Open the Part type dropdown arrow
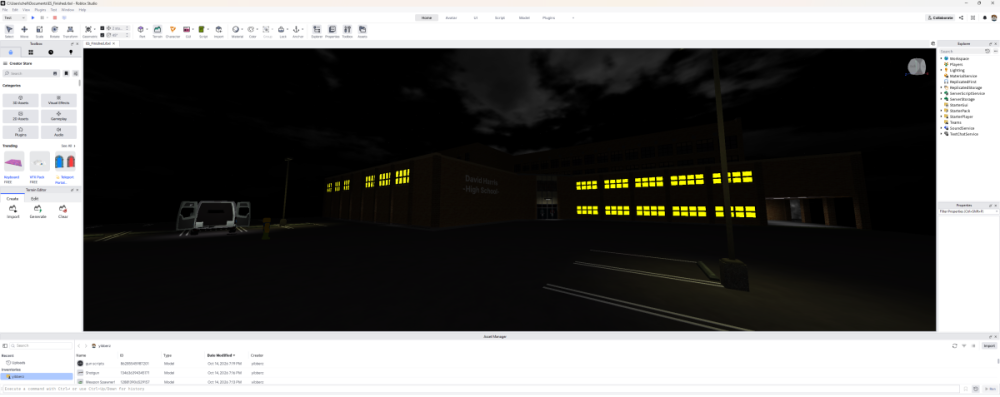This screenshot has height=397, width=1000. pos(147,29)
